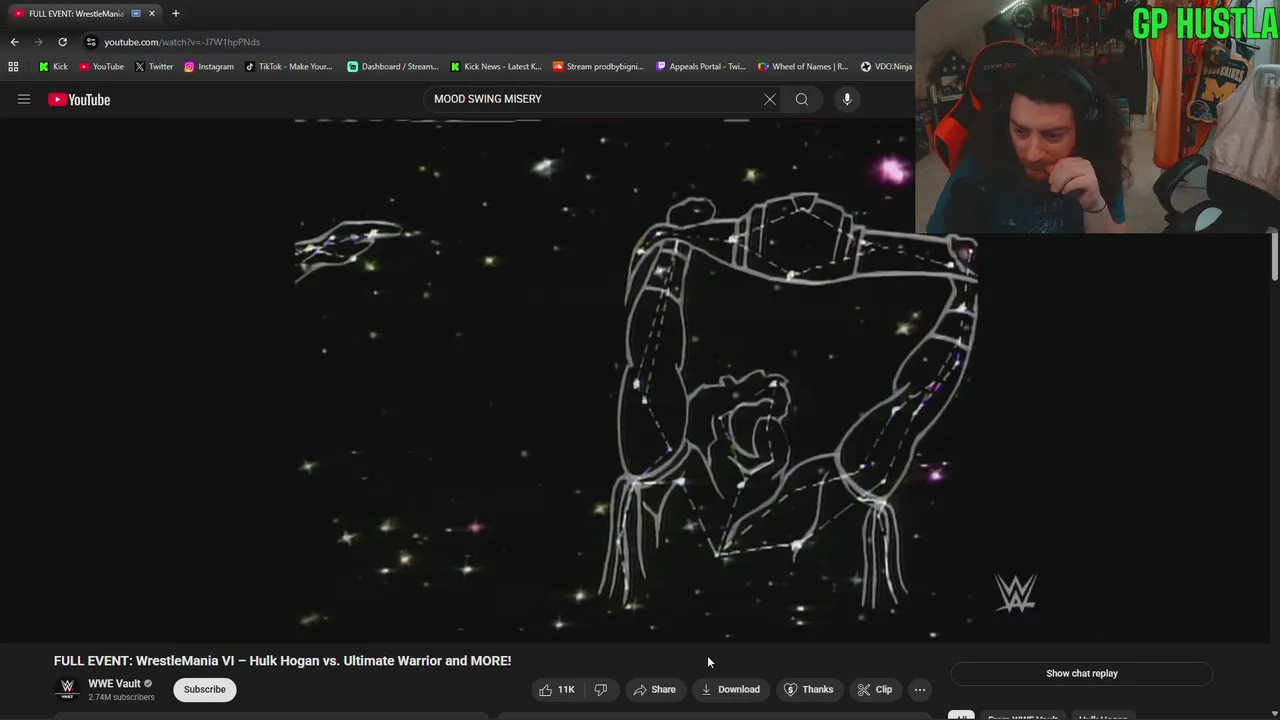
Task: Open the Instagram bookmark
Action: pos(208,67)
